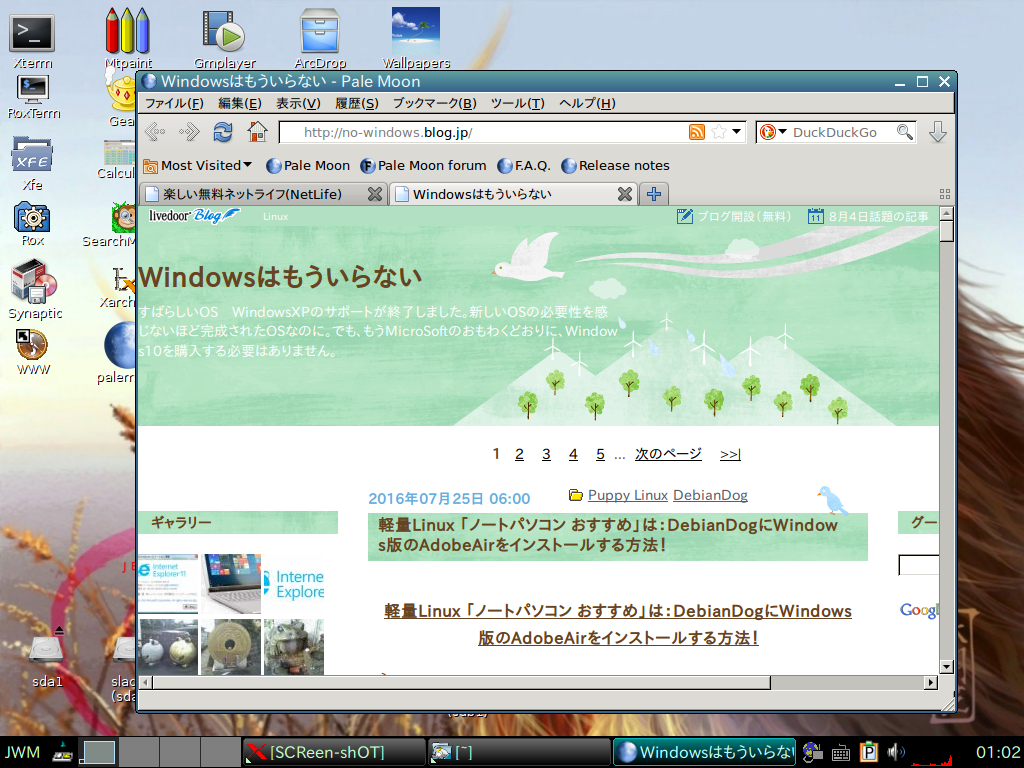Go to page 5 of the blog
This screenshot has height=768, width=1024.
(x=600, y=454)
